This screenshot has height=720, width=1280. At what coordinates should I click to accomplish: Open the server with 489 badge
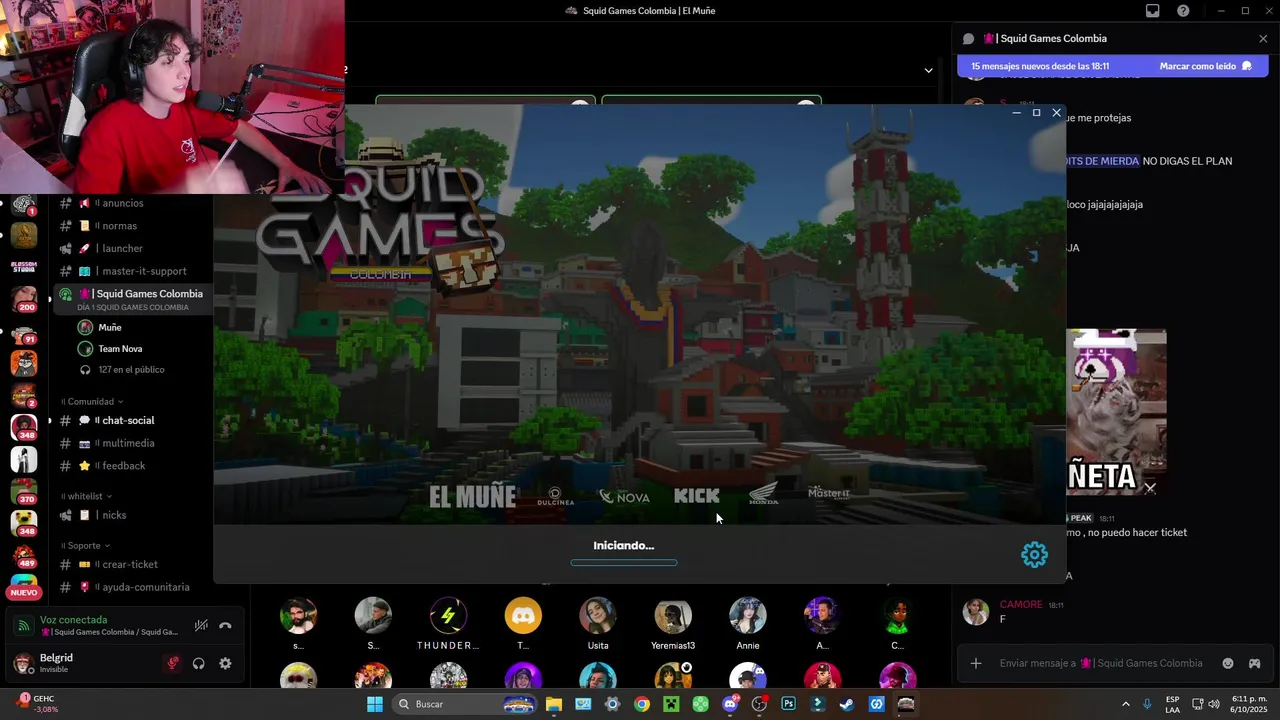click(24, 556)
